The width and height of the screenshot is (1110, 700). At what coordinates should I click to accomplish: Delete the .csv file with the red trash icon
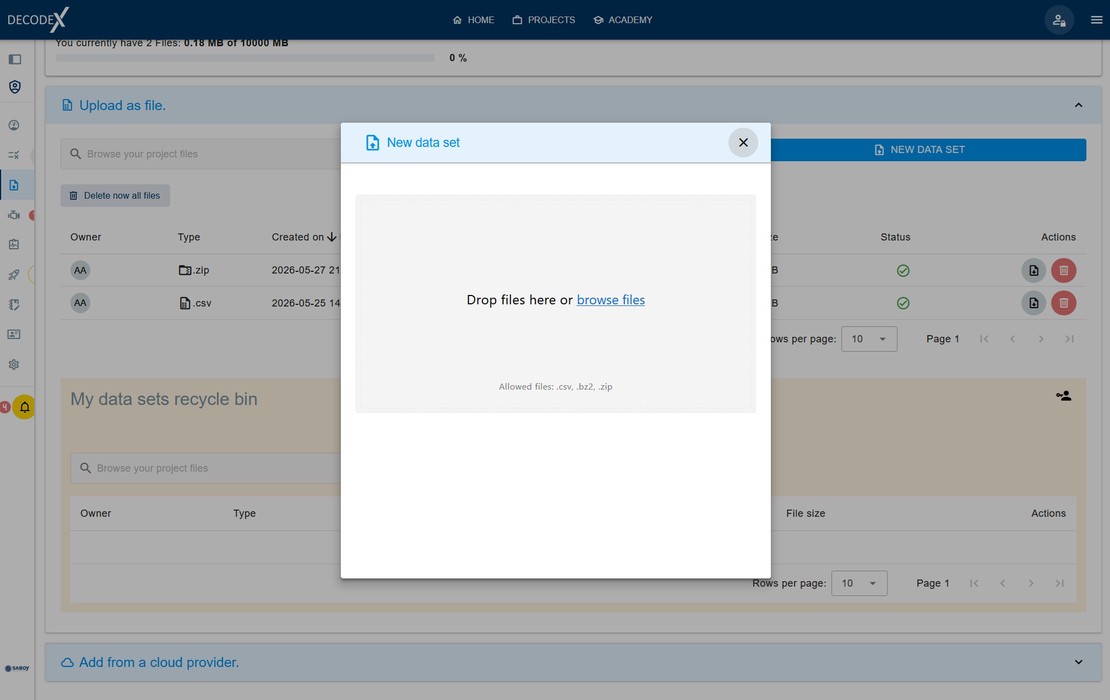1063,303
